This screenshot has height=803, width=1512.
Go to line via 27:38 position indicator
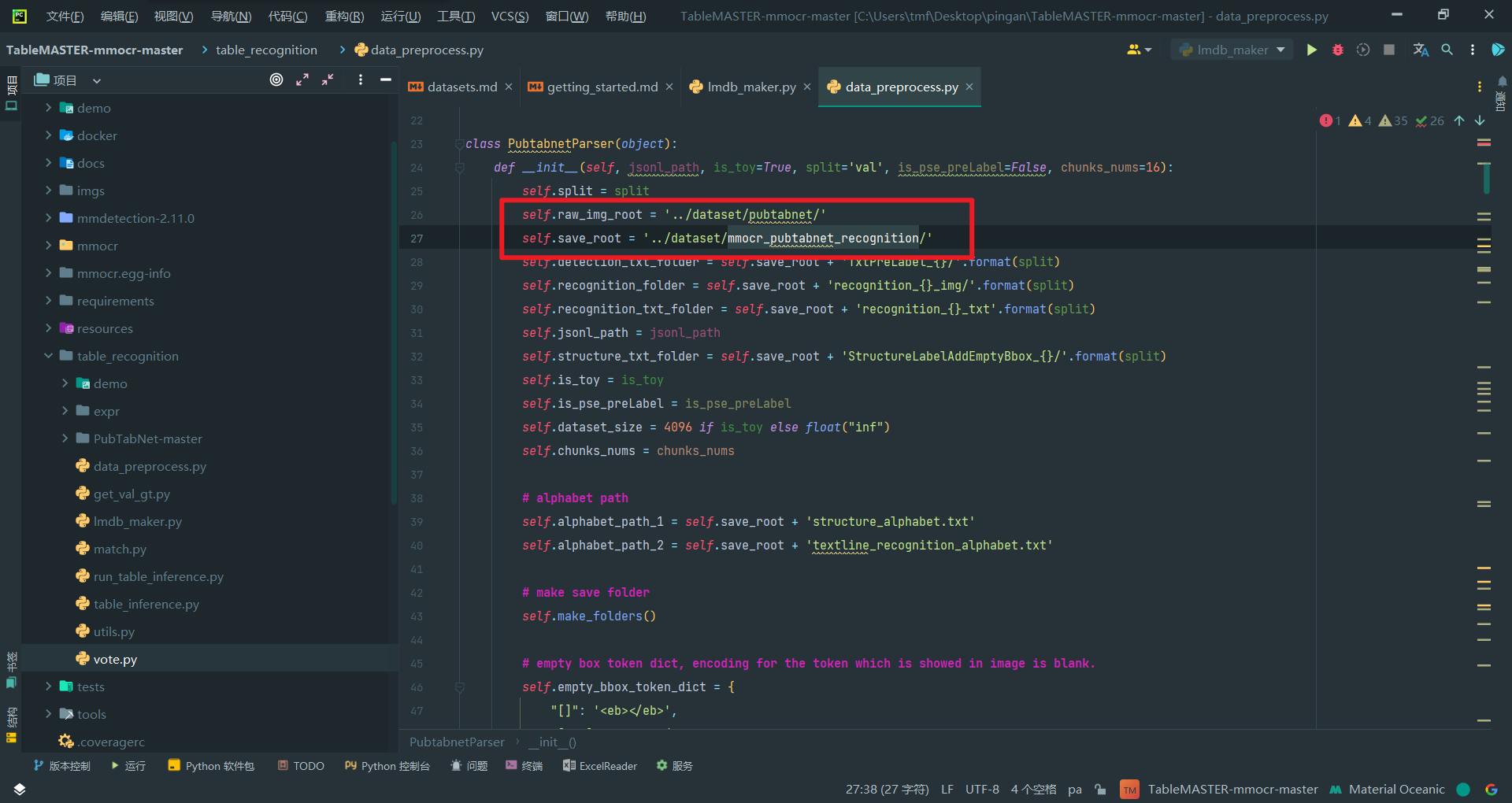point(887,789)
